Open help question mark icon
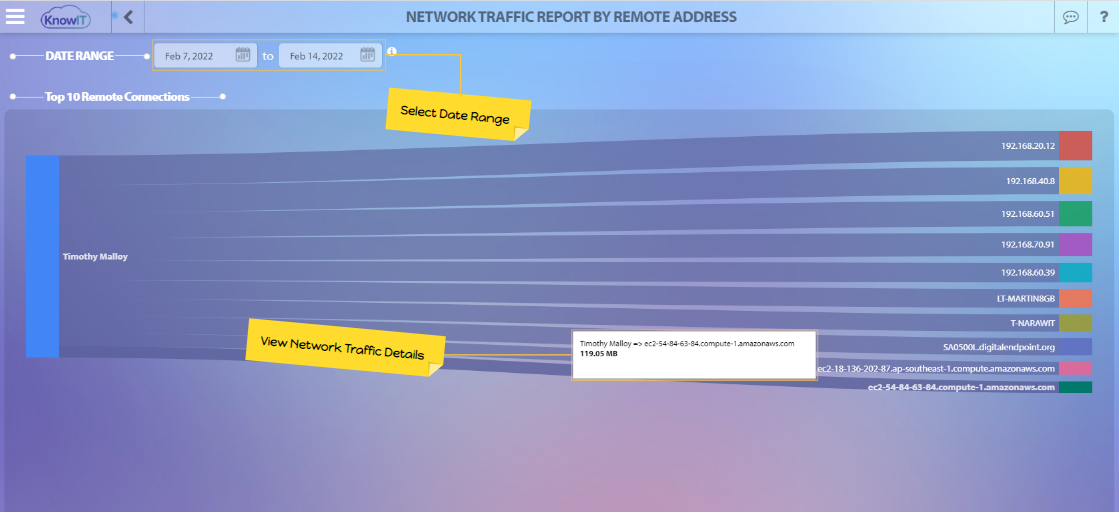This screenshot has width=1119, height=512. 1103,17
